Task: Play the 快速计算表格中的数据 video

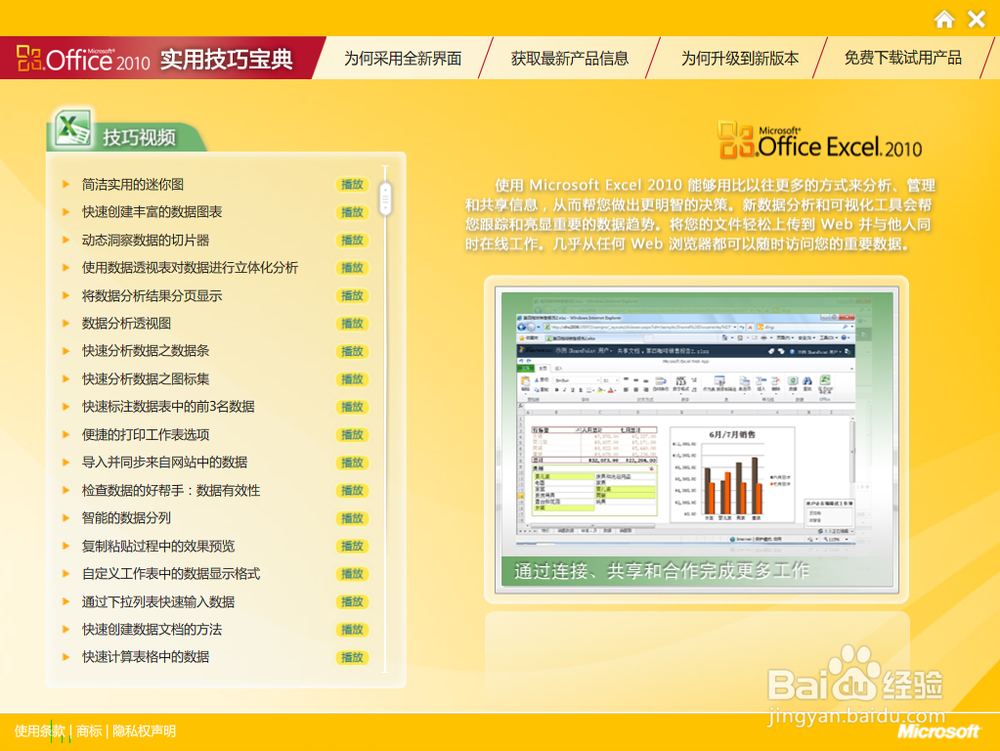Action: (352, 657)
